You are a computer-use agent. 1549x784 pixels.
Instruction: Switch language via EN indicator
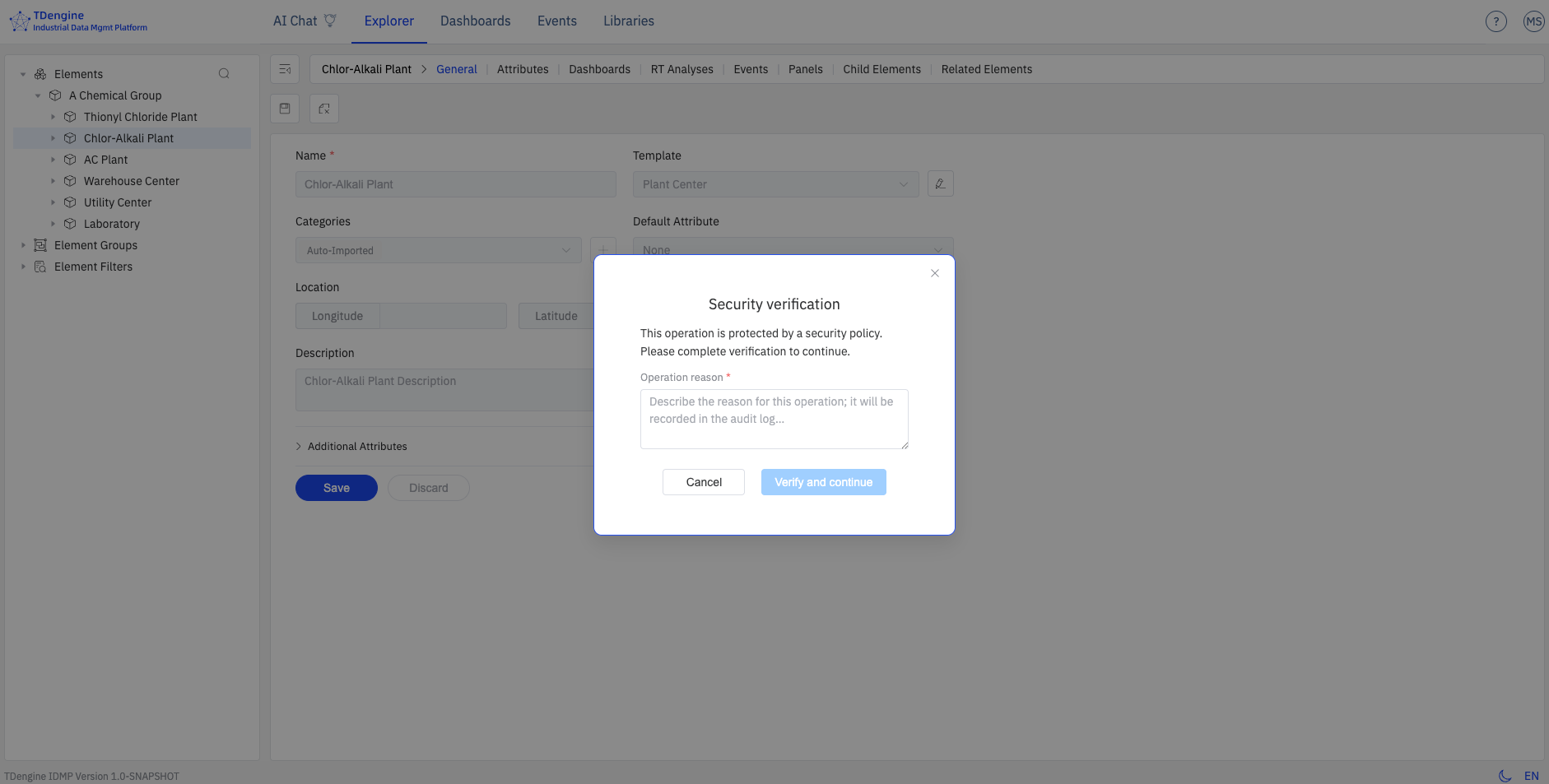pyautogui.click(x=1532, y=776)
